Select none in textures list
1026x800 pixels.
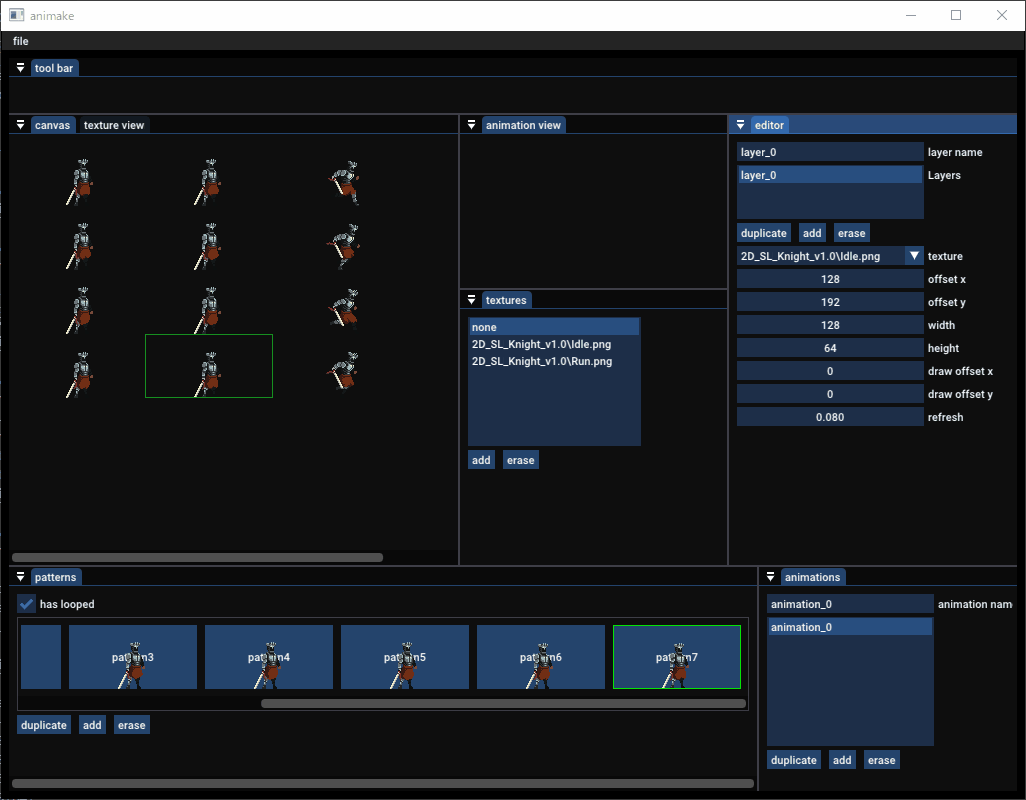click(554, 327)
